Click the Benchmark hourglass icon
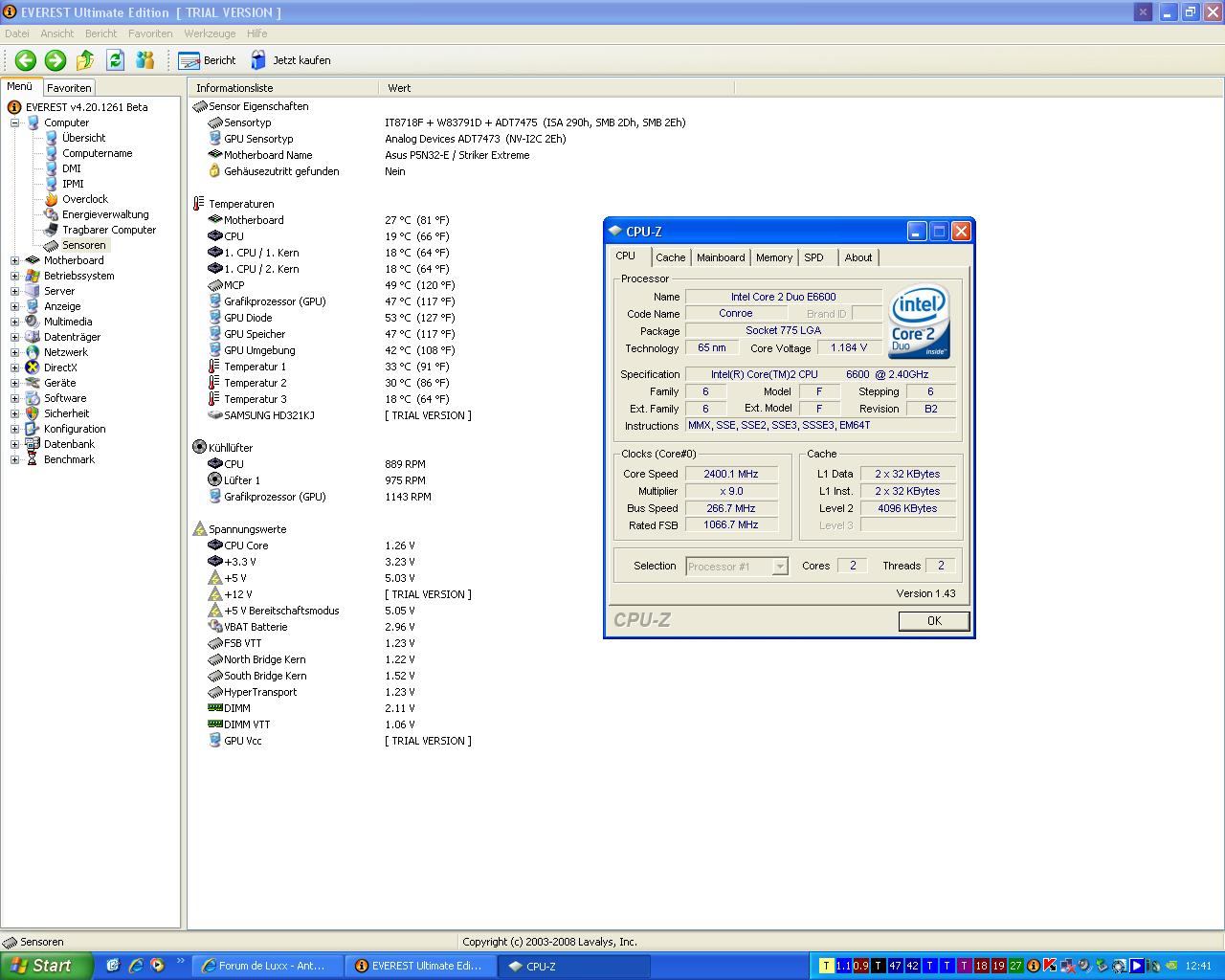This screenshot has height=980, width=1225. (x=33, y=459)
